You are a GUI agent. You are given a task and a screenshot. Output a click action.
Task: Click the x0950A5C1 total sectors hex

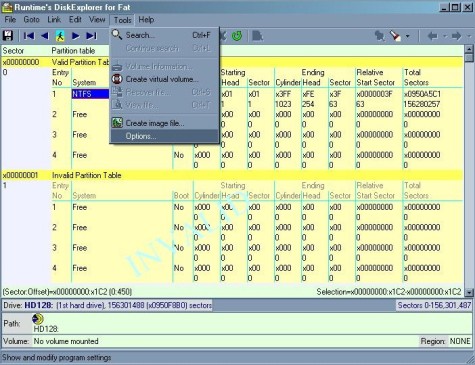tap(422, 94)
